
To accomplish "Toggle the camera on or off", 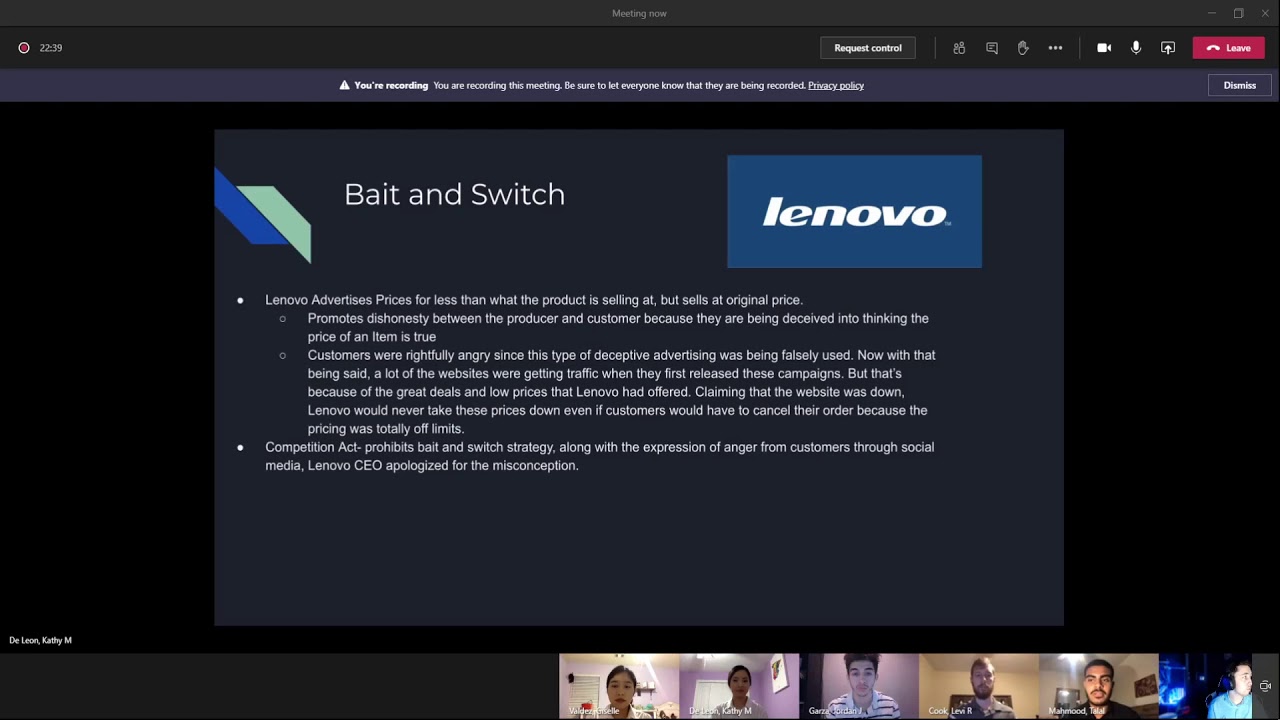I will pyautogui.click(x=1104, y=48).
